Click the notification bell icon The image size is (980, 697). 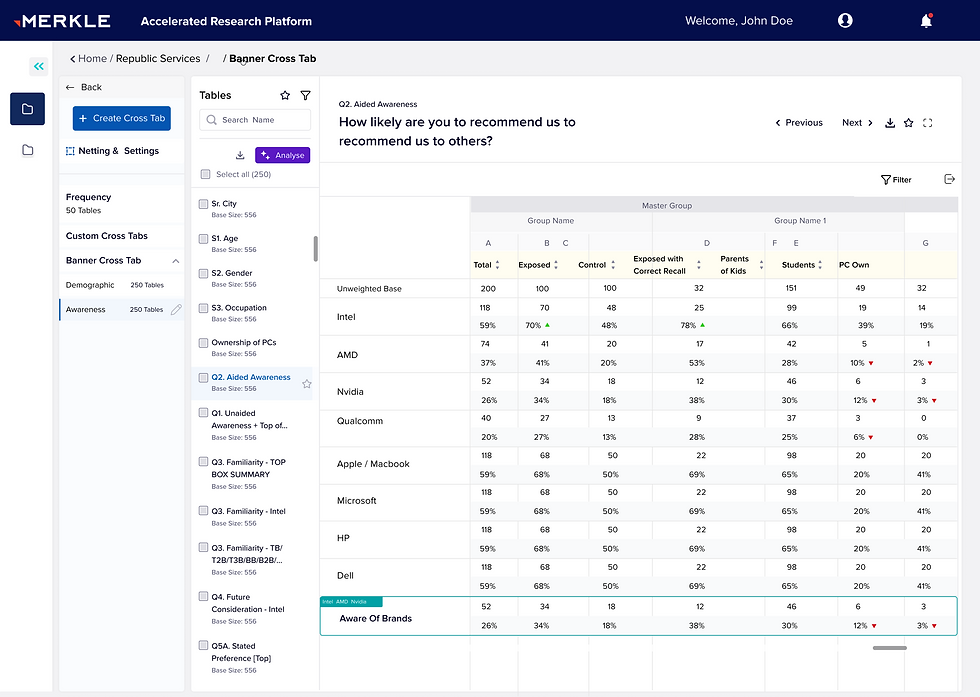926,21
